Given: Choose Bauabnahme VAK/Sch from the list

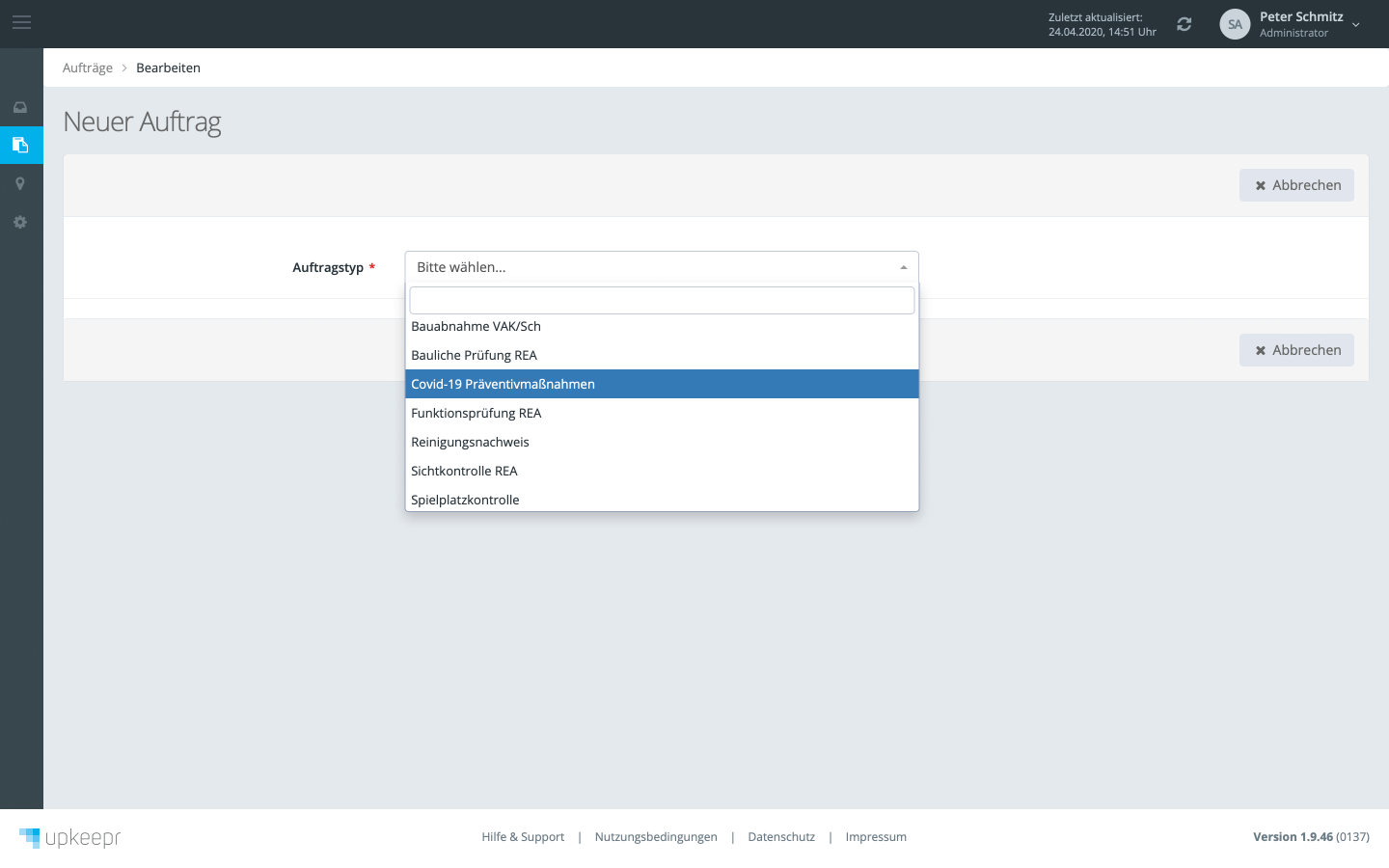Looking at the screenshot, I should (x=476, y=327).
